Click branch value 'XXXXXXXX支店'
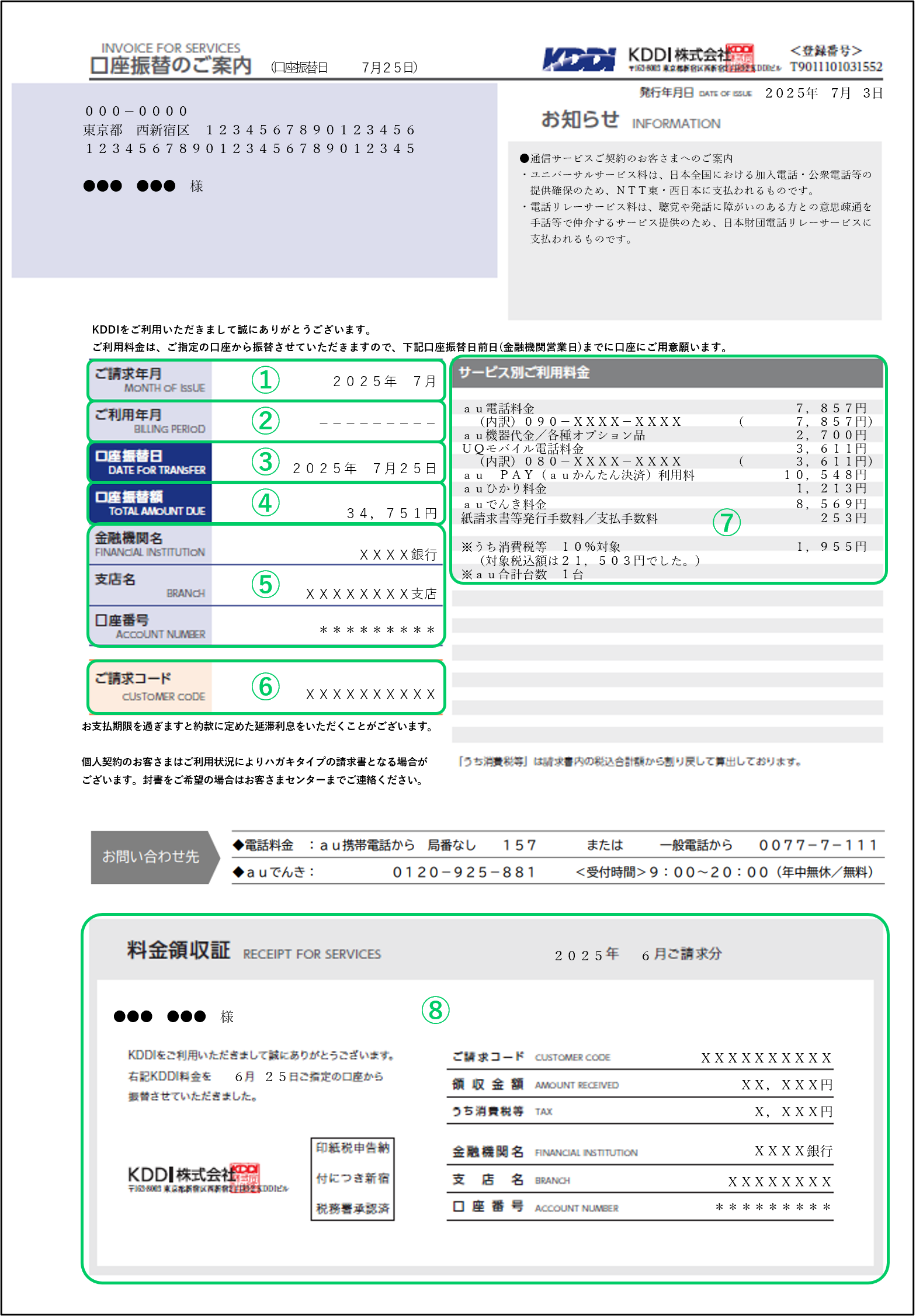 click(372, 594)
